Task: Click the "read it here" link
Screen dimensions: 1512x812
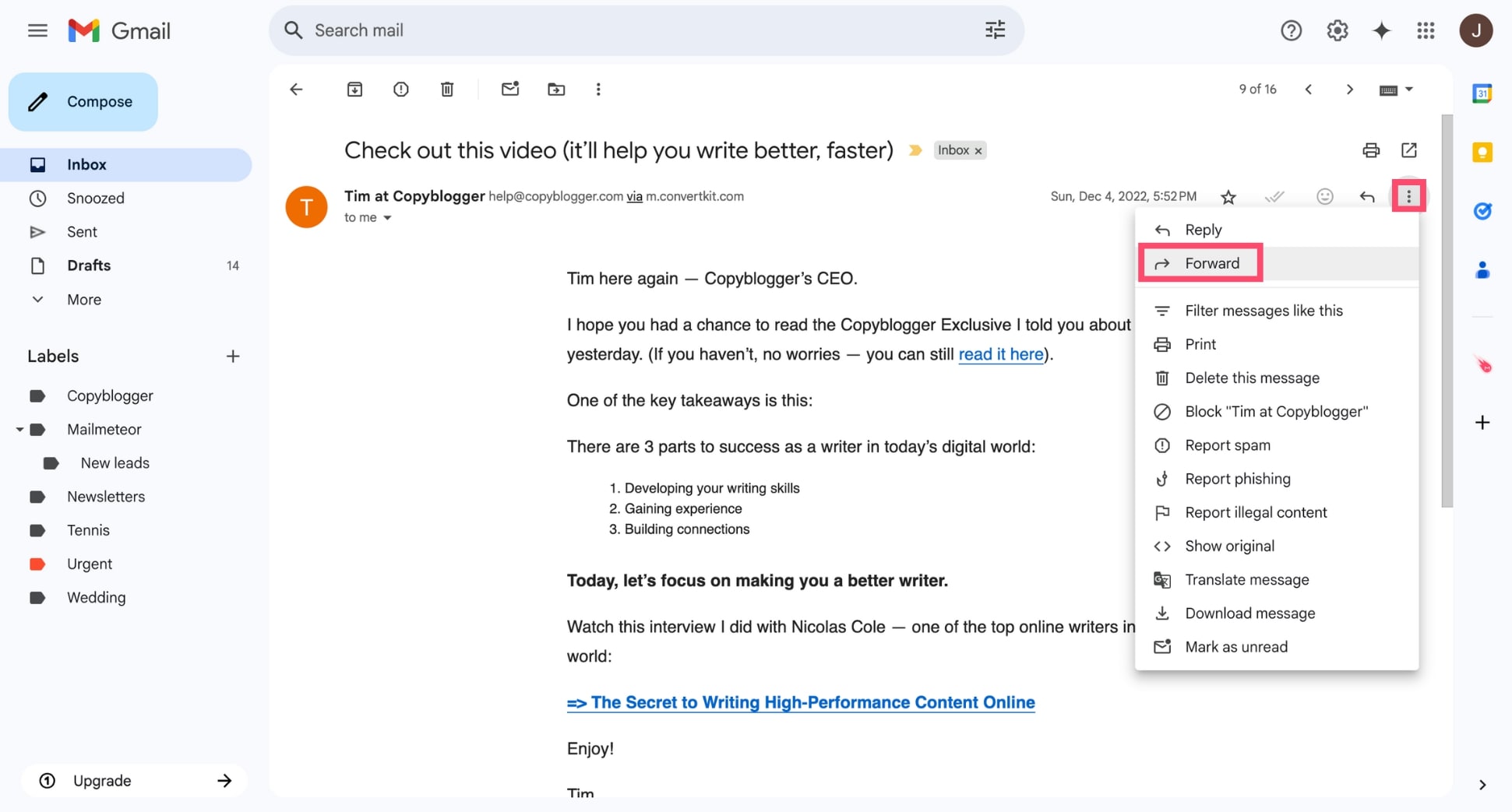Action: click(1000, 354)
